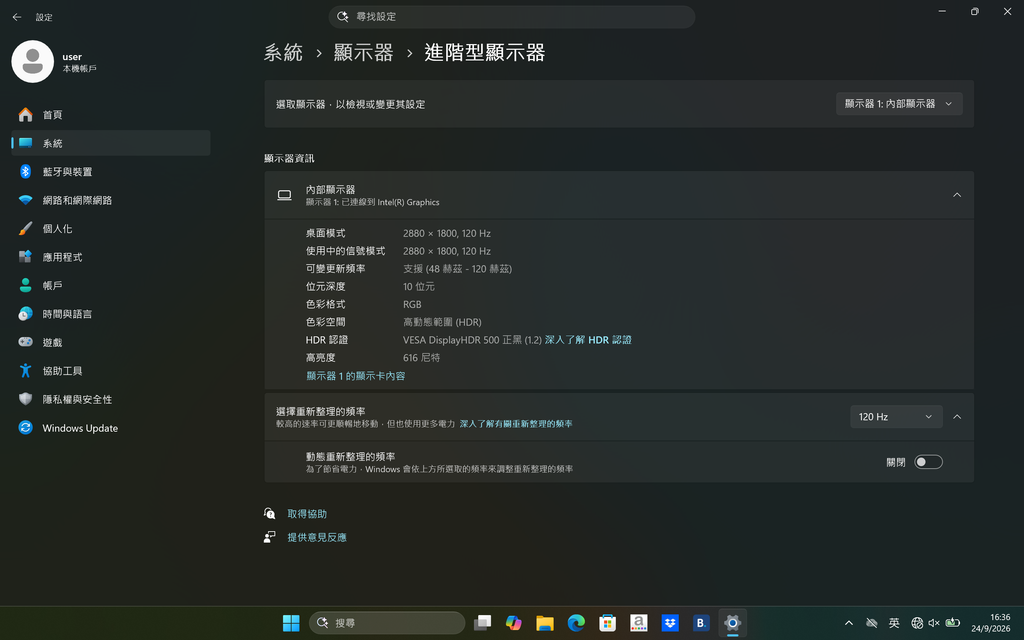Click the 隱私權與安全性 shield icon
This screenshot has width=1024, height=640.
point(25,399)
